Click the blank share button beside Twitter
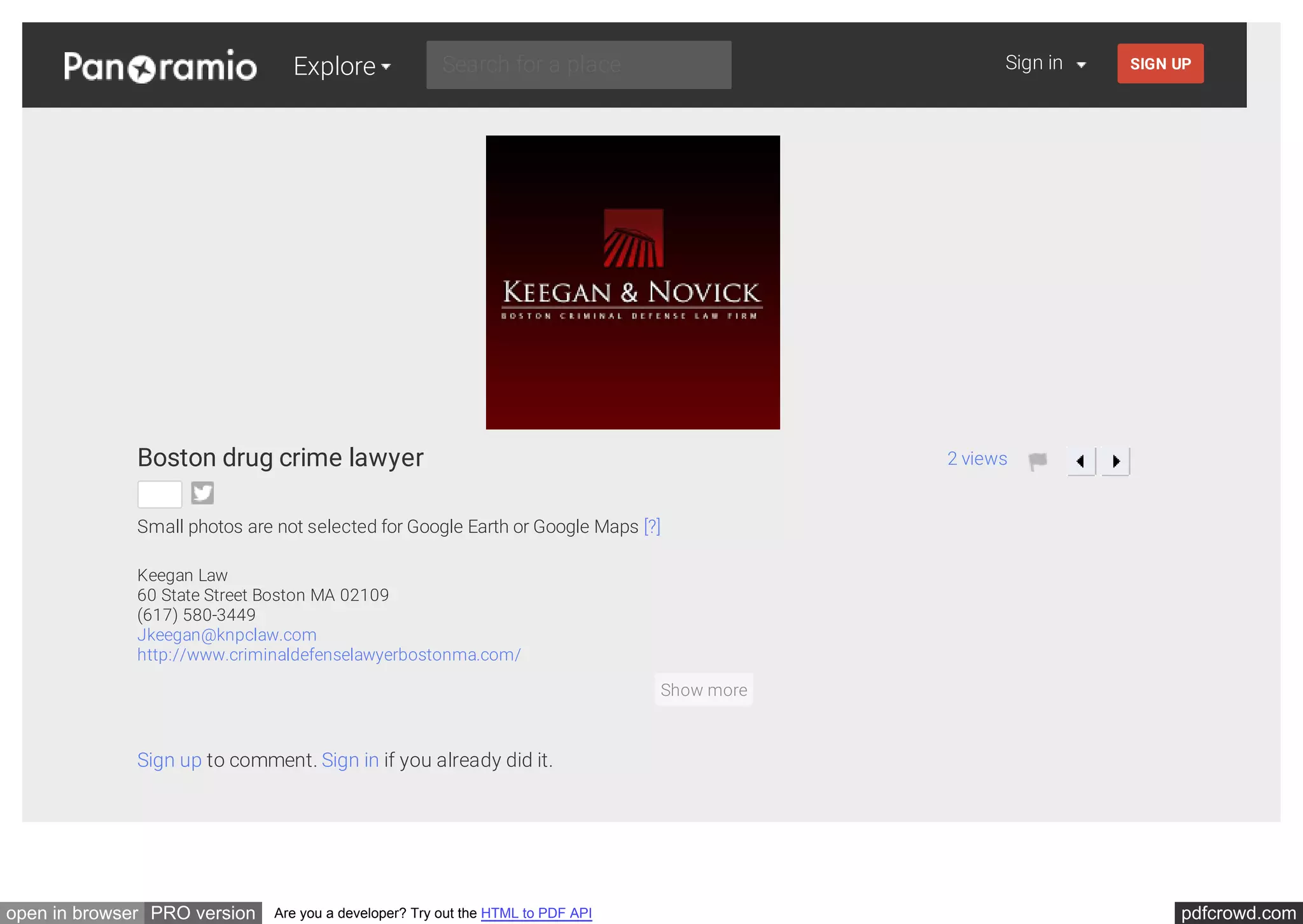The width and height of the screenshot is (1303, 924). coord(160,494)
